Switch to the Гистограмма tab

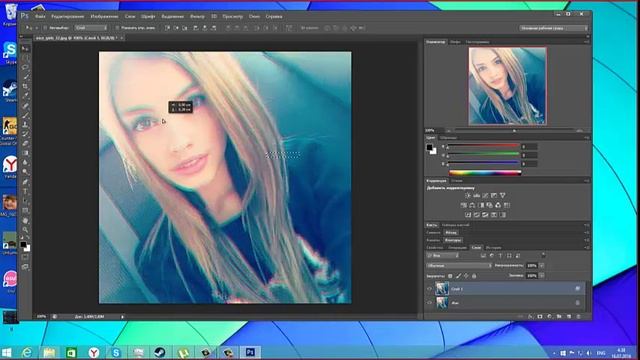pos(477,42)
